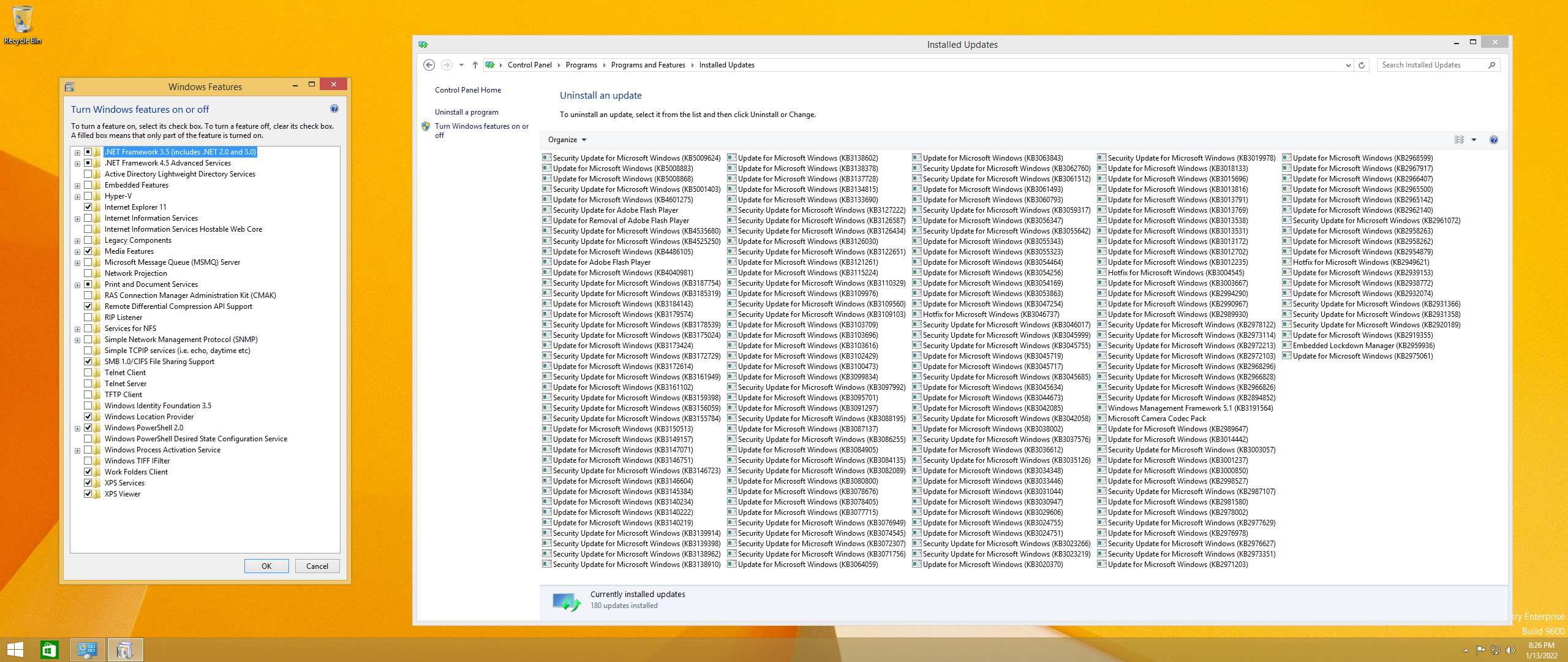Image resolution: width=1568 pixels, height=662 pixels.
Task: Open the view options dropdown arrow
Action: (x=1474, y=140)
